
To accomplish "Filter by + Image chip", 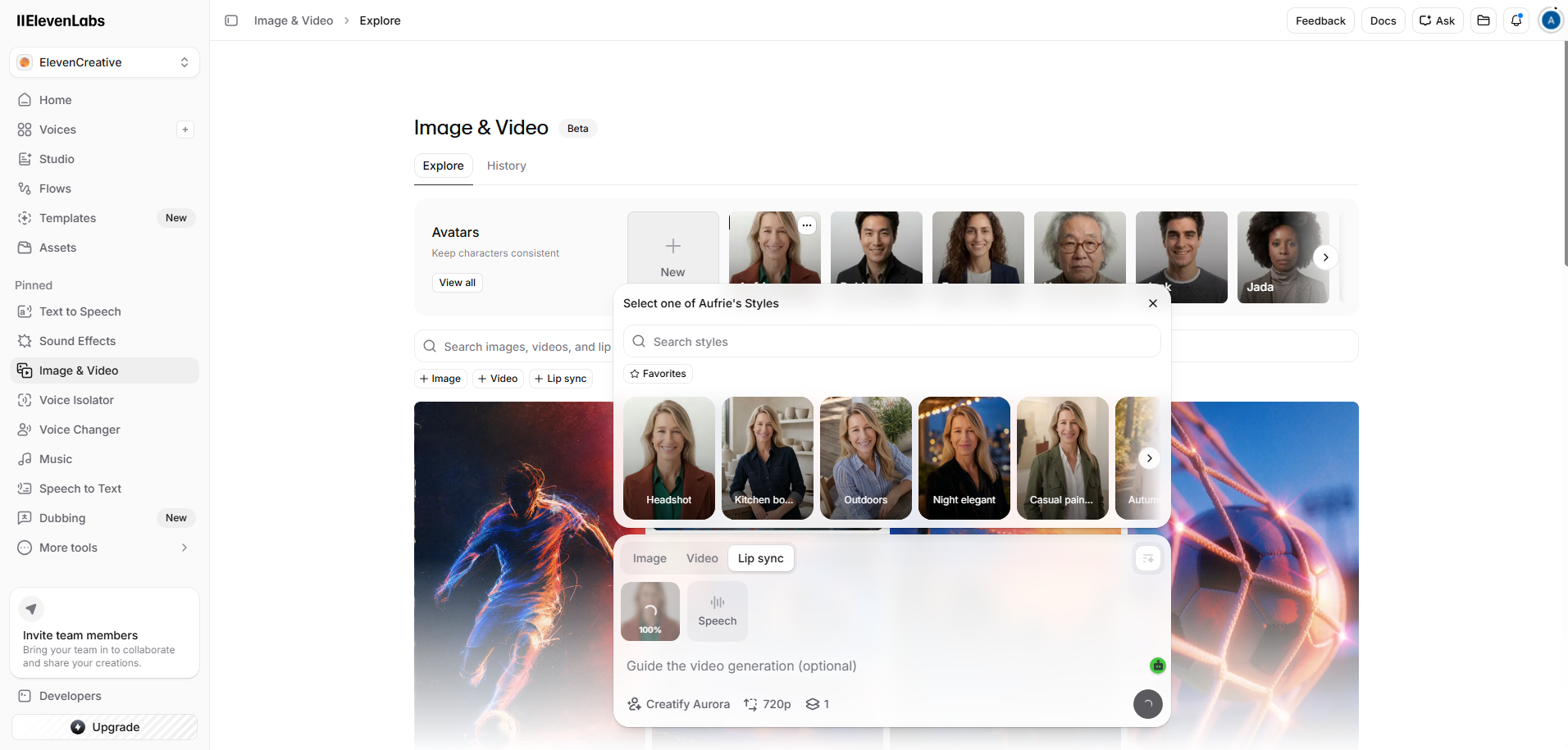I will 440,379.
